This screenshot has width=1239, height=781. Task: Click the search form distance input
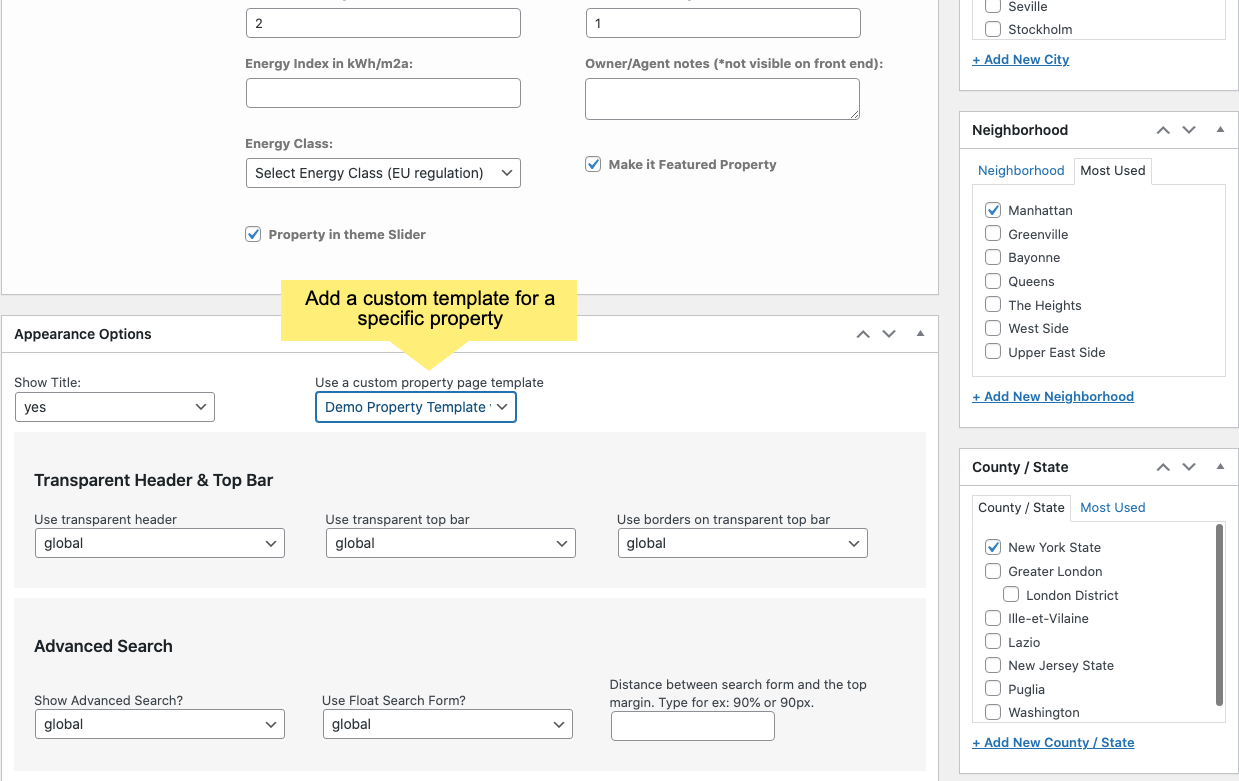[693, 726]
